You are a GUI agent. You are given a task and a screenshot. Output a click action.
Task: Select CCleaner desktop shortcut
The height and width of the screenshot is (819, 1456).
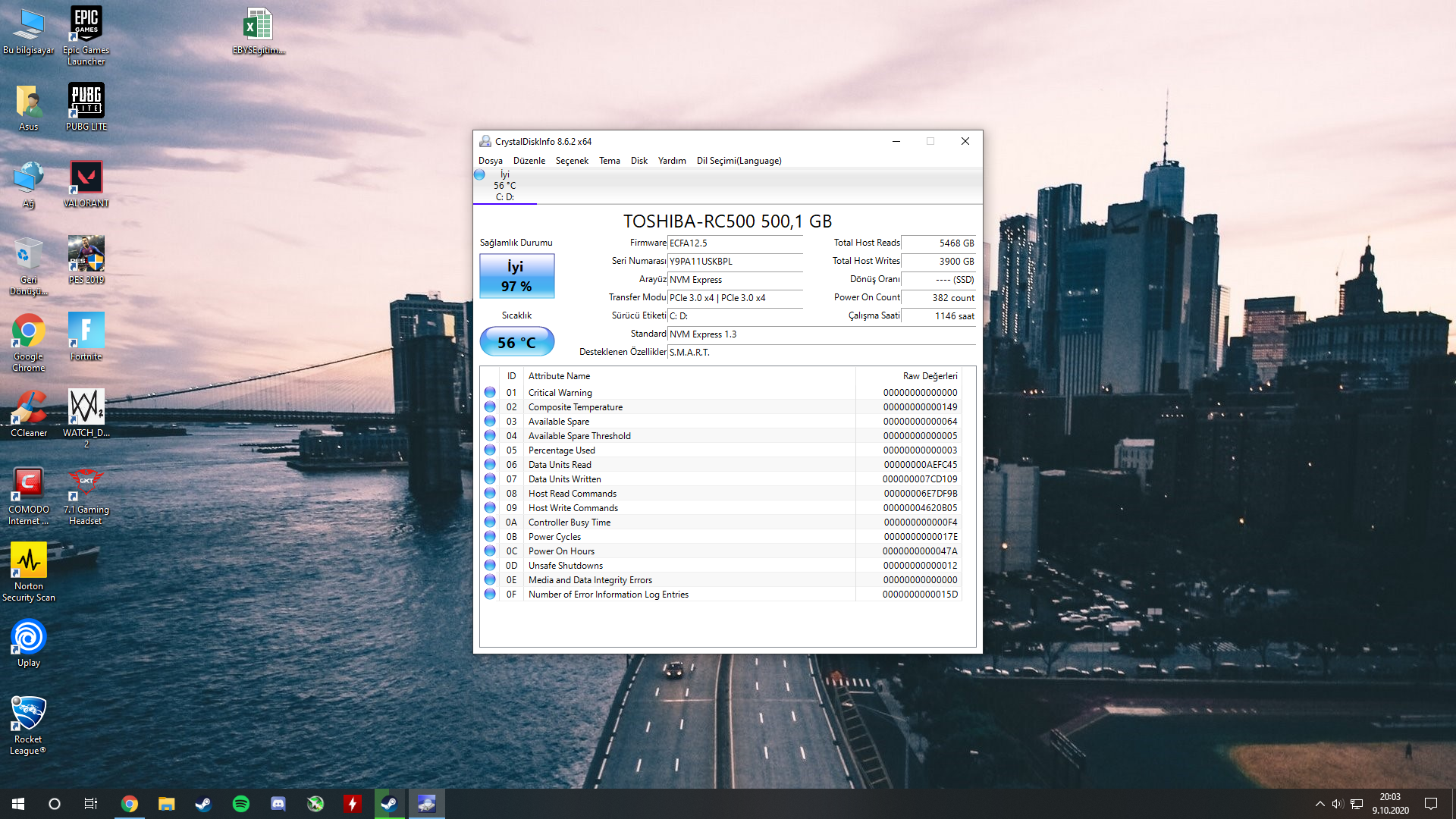[28, 414]
